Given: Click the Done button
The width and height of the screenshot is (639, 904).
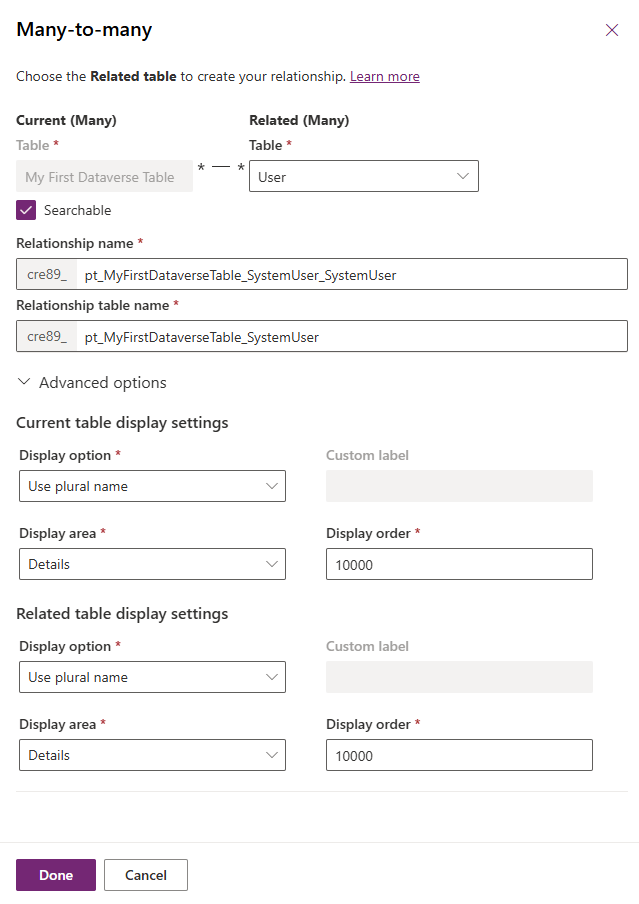Looking at the screenshot, I should click(x=56, y=875).
